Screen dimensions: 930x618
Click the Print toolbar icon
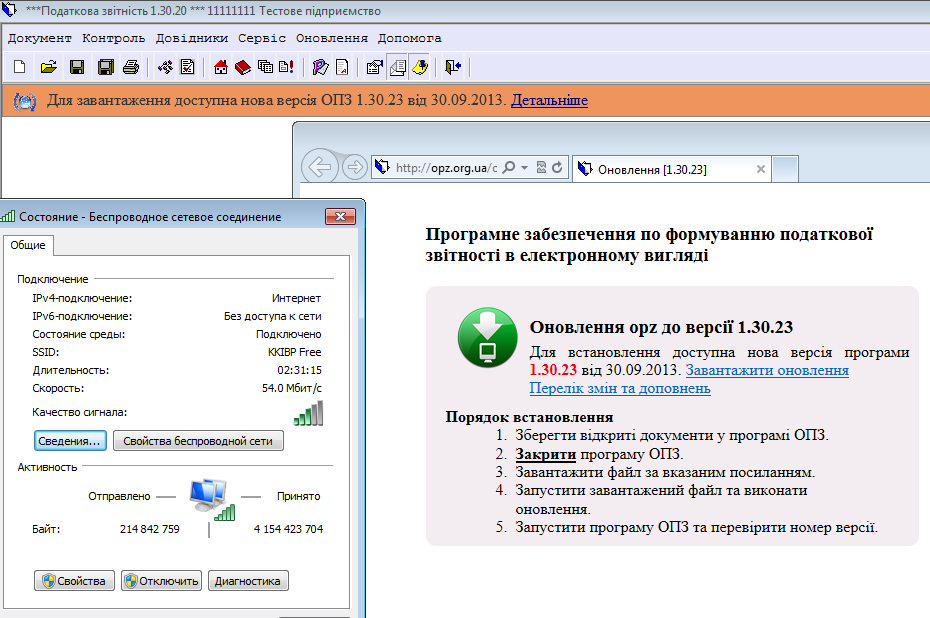(x=130, y=67)
